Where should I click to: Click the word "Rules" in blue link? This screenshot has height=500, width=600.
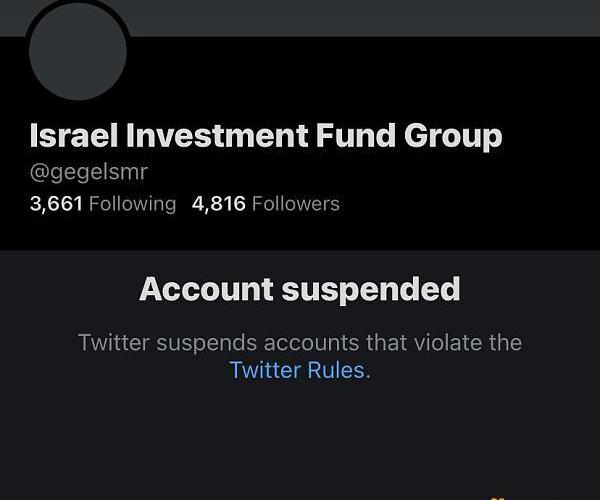point(338,370)
